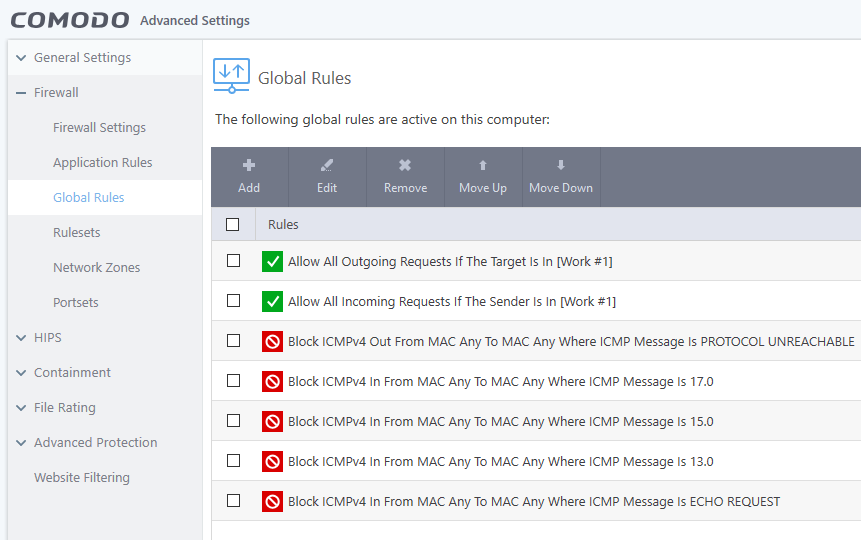Click red block icon for ICMP Message 15.0 rule
The height and width of the screenshot is (540, 861).
click(x=272, y=421)
